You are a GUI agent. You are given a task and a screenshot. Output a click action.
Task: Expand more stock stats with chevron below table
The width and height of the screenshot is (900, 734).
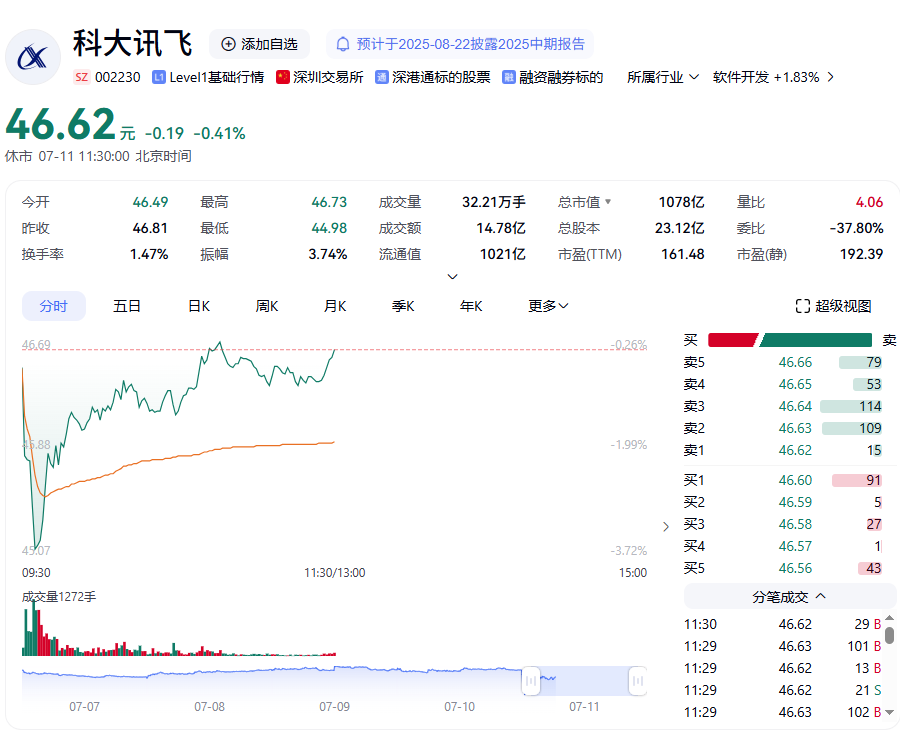pyautogui.click(x=452, y=277)
